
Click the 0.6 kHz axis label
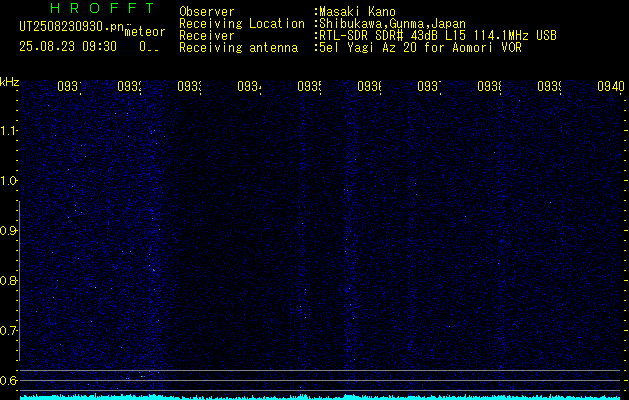(8, 380)
